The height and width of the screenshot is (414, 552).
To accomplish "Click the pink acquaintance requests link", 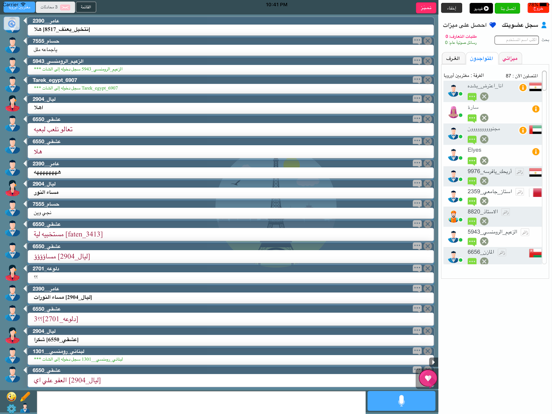I will (x=461, y=37).
